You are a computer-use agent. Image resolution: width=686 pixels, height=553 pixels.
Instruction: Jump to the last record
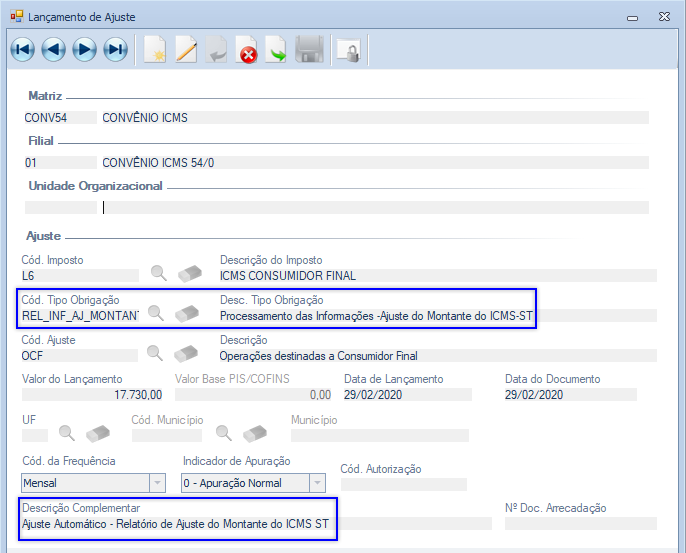point(116,49)
